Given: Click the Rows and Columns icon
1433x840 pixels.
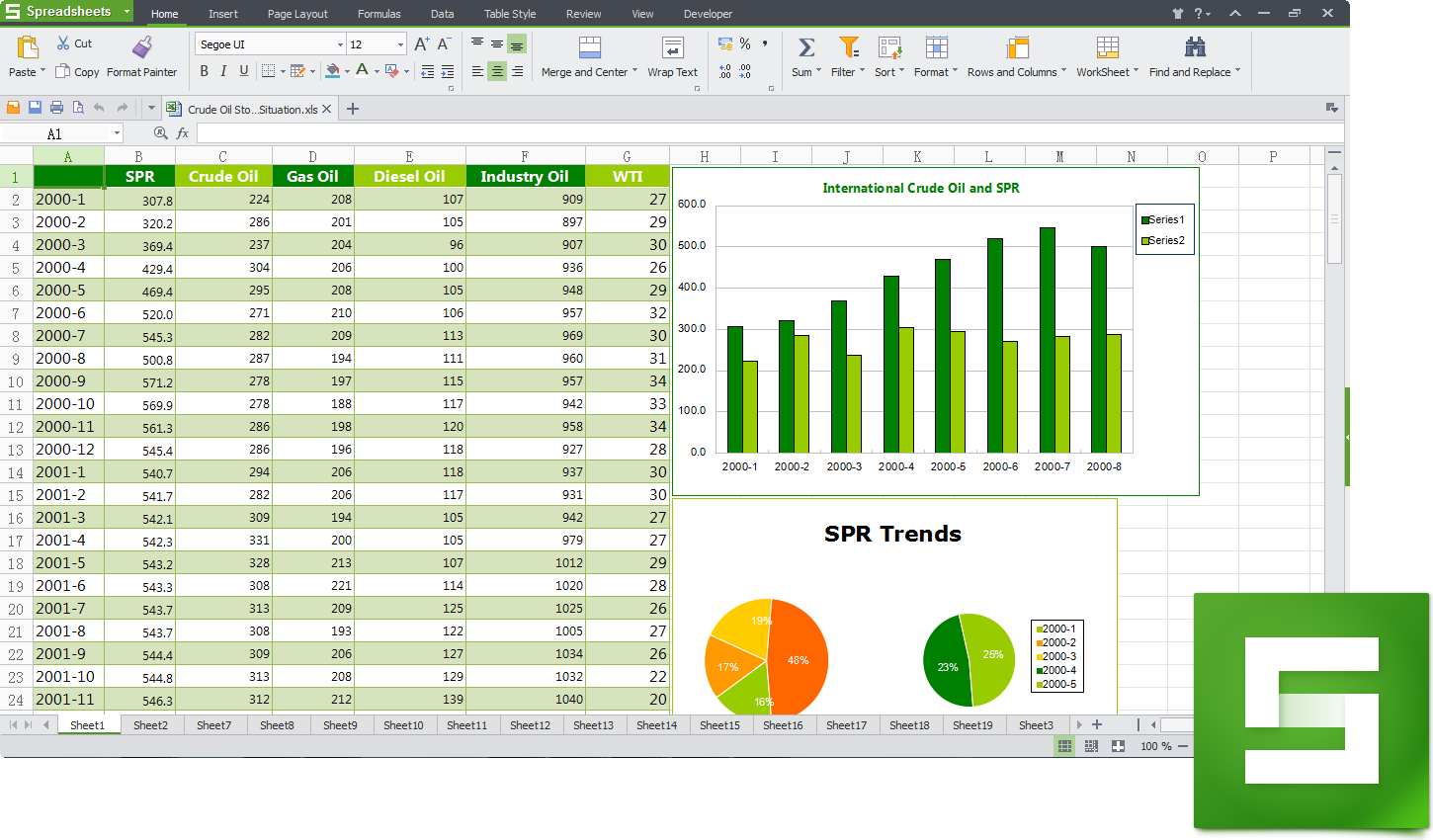Looking at the screenshot, I should 1017,47.
